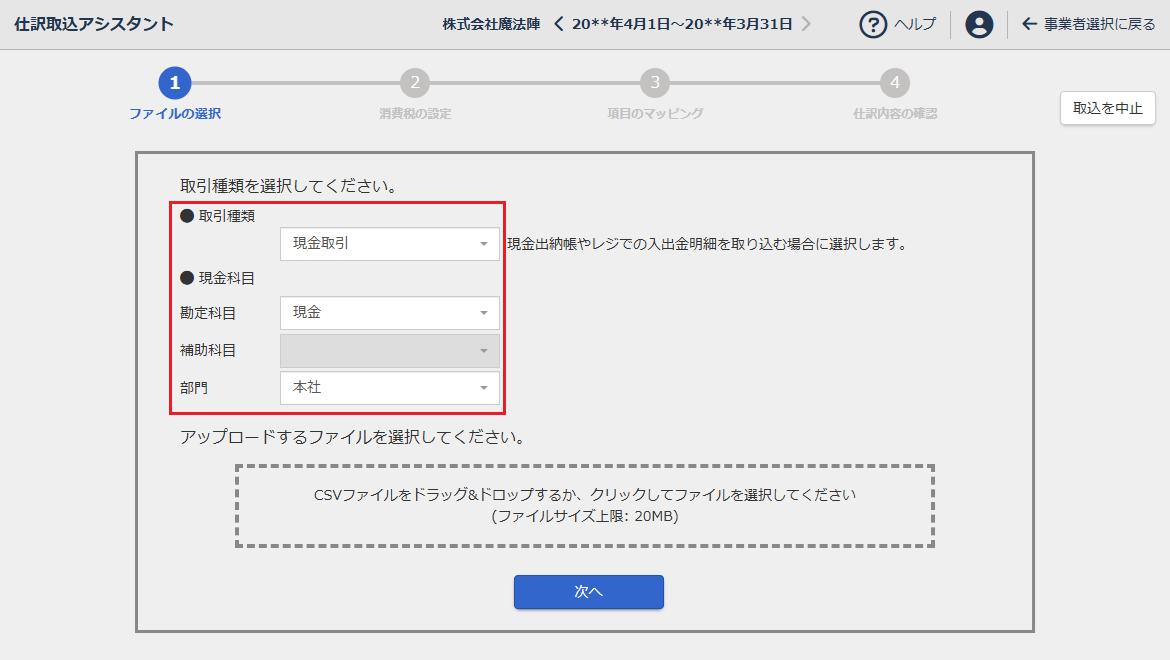The height and width of the screenshot is (660, 1170).
Task: Click step 3 circle 項目のマッピング
Action: pyautogui.click(x=655, y=83)
